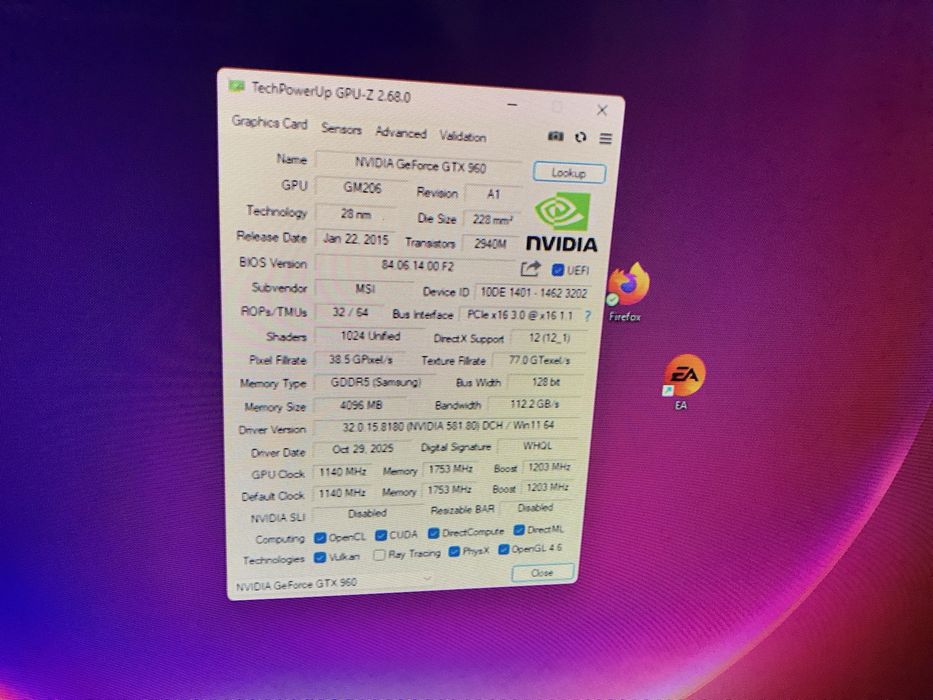933x700 pixels.
Task: Click the Name field NVIDIA GeForce GTX 960
Action: [x=419, y=164]
